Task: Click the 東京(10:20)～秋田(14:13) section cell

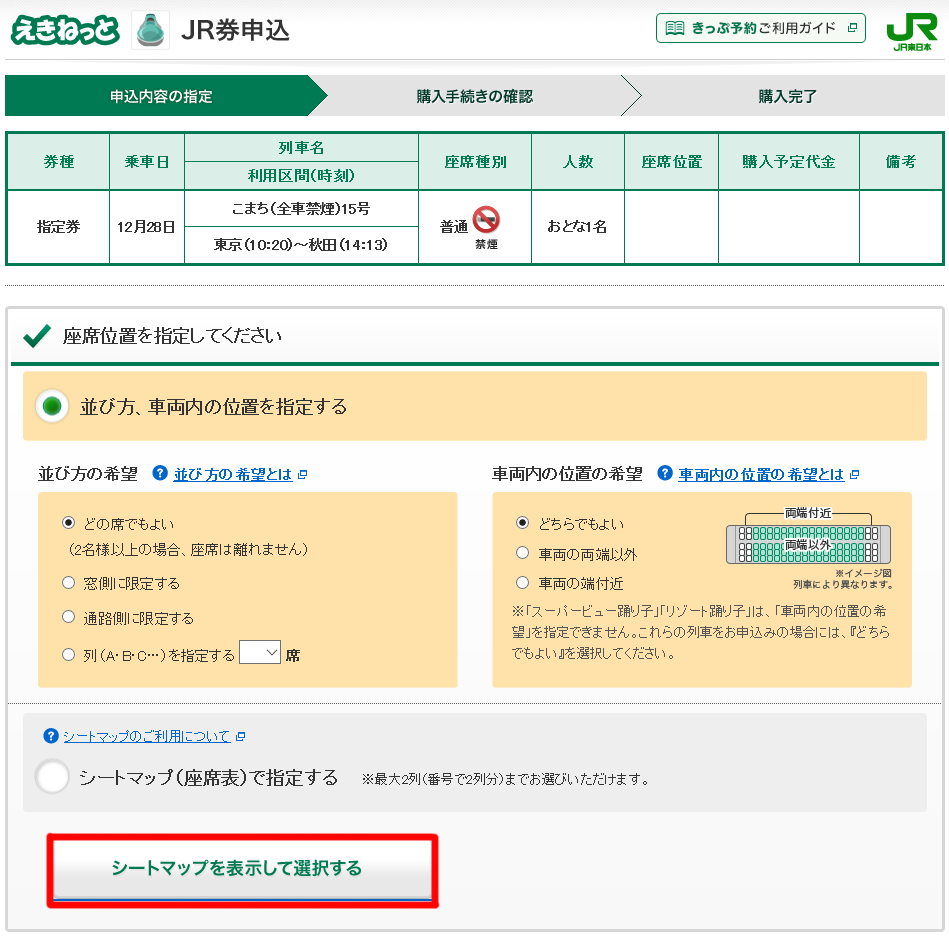Action: pos(301,245)
